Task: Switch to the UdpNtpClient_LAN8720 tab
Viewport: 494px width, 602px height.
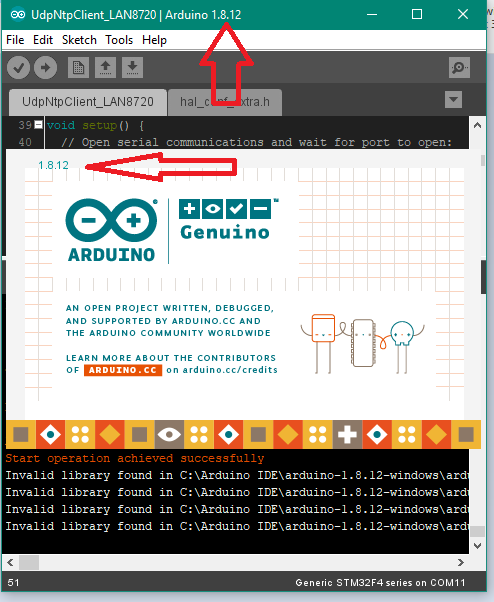Action: (88, 102)
